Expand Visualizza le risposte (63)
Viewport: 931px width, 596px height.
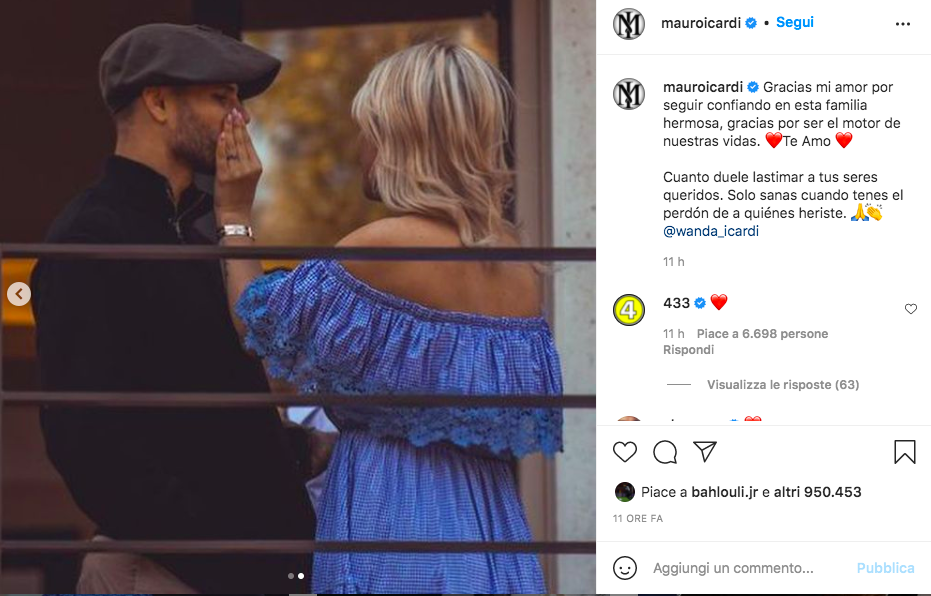tap(783, 385)
